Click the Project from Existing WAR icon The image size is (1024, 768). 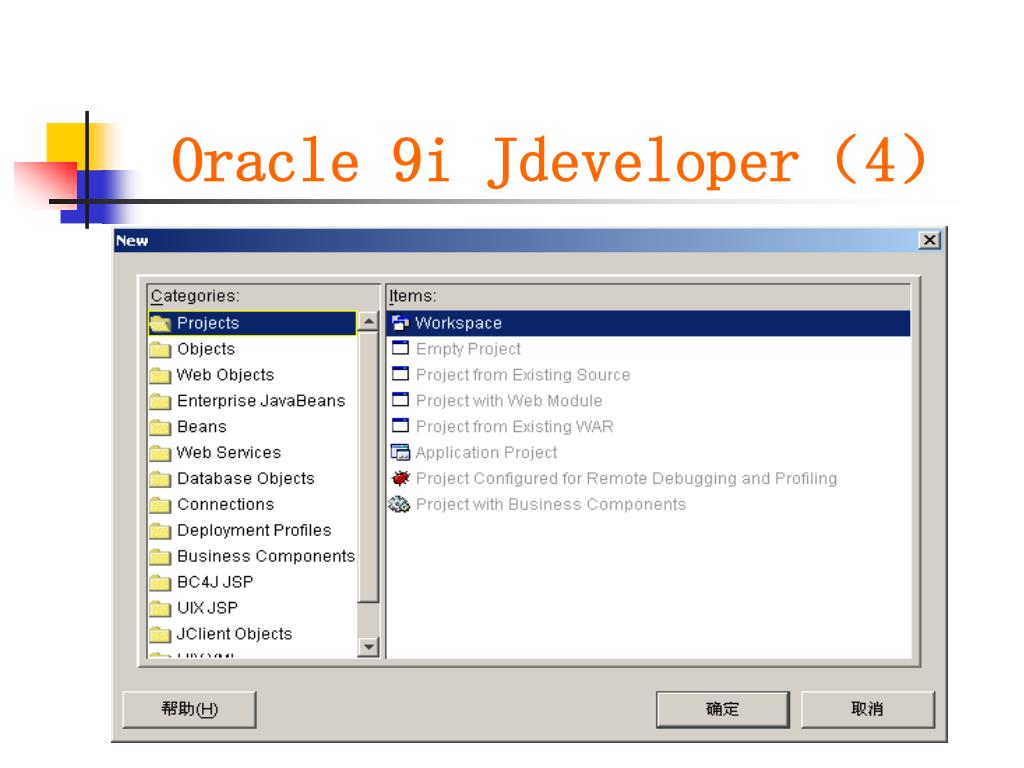400,426
